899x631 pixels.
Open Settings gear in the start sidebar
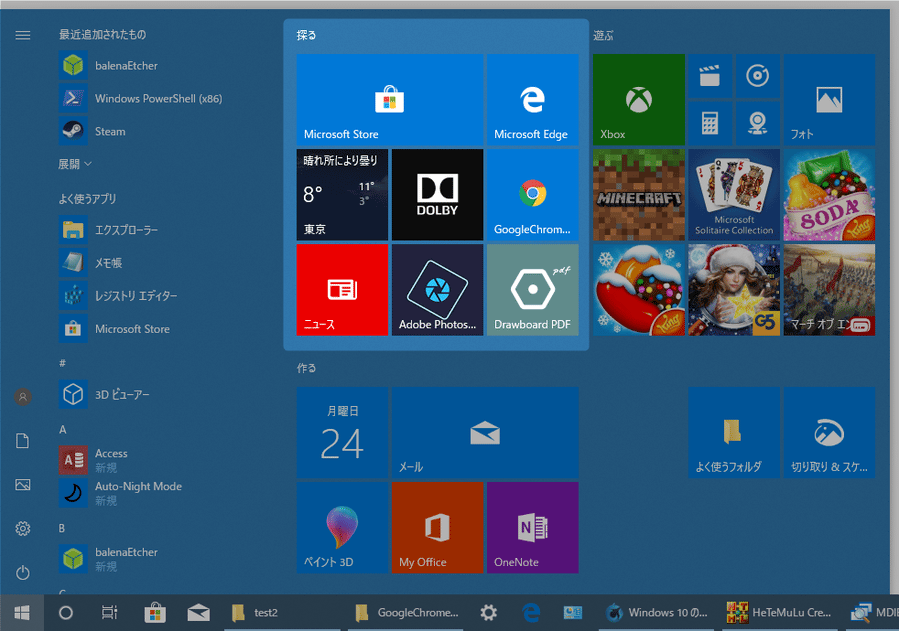(23, 528)
